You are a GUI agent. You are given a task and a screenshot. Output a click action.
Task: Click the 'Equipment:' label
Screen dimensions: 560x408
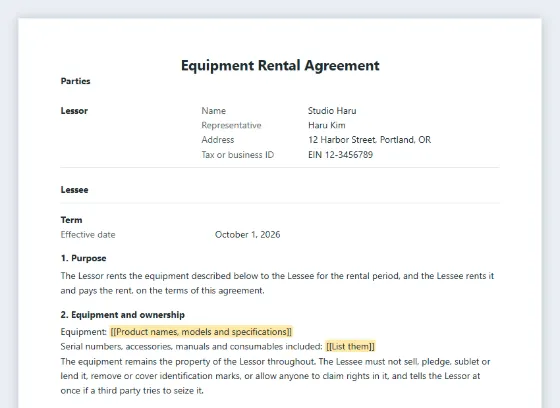pos(84,332)
